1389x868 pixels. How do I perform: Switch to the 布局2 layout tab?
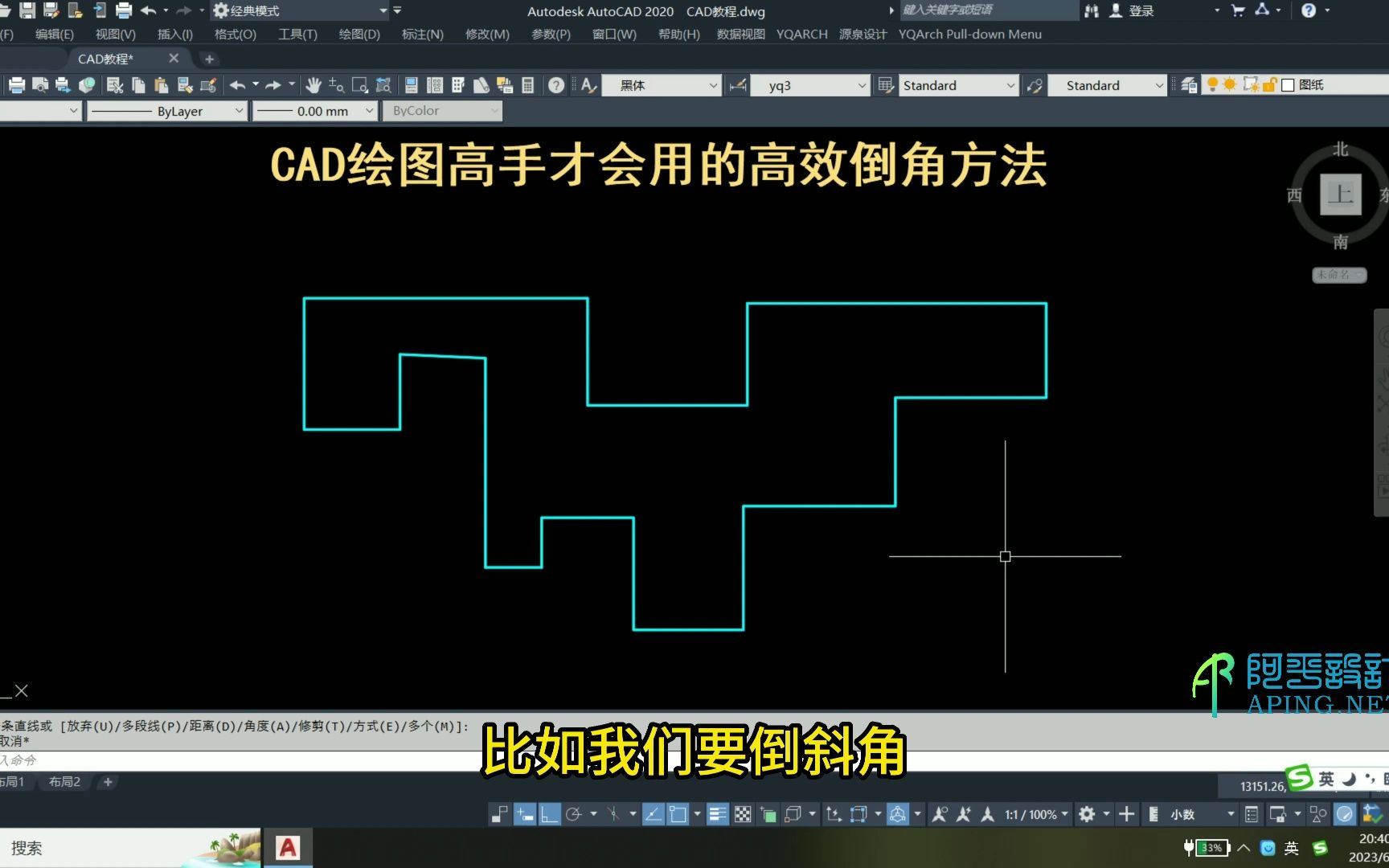pos(64,781)
